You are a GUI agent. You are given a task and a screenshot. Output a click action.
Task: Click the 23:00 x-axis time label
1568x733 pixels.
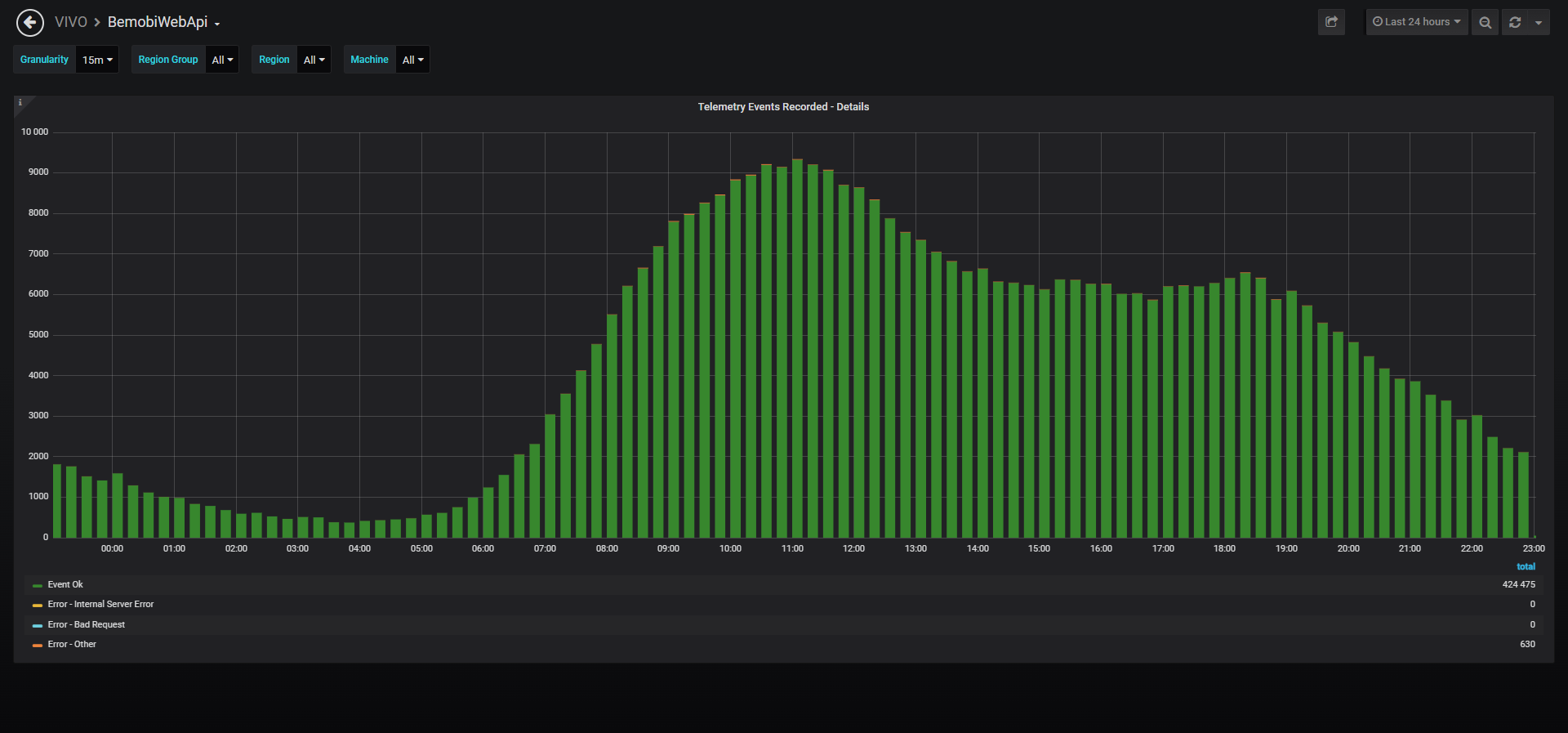(1534, 549)
